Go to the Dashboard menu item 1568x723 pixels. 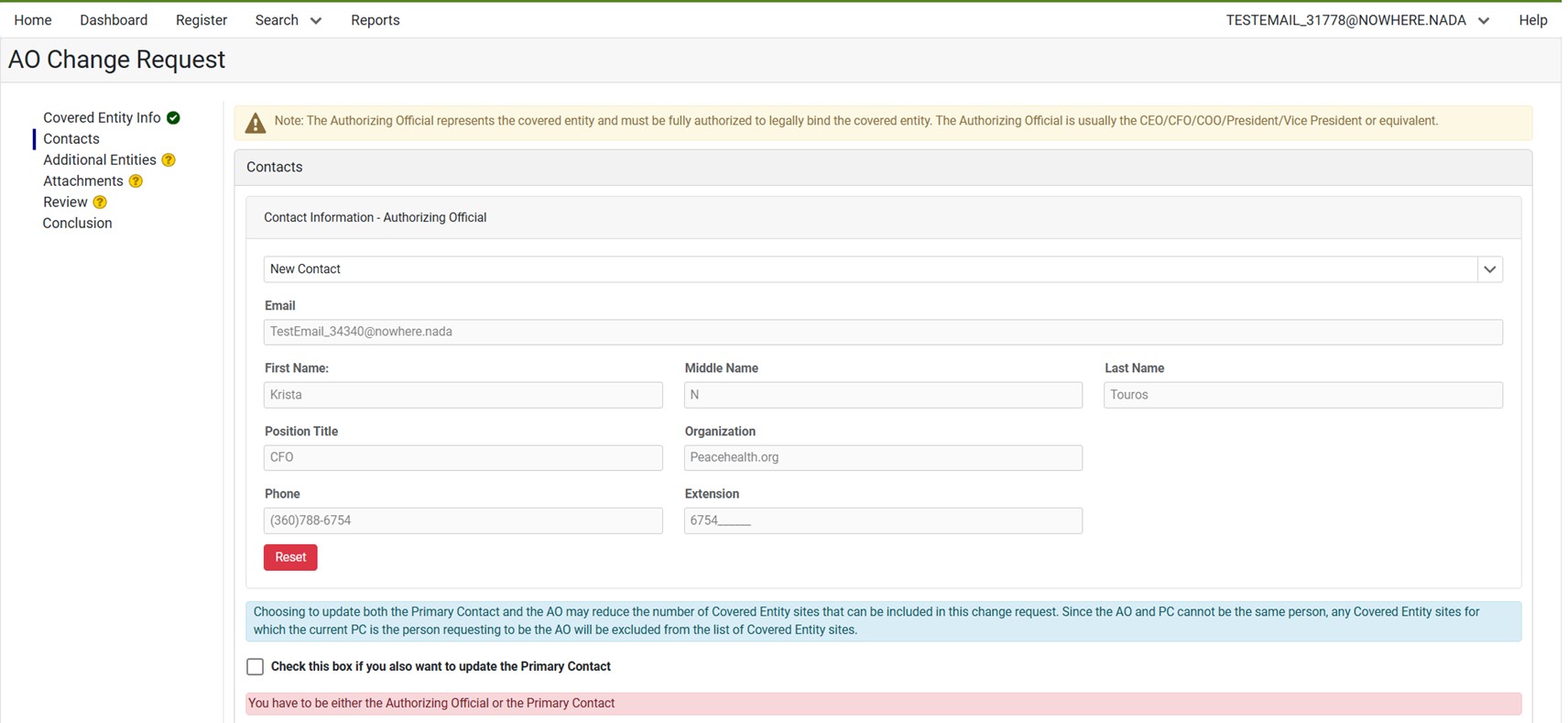pyautogui.click(x=114, y=20)
